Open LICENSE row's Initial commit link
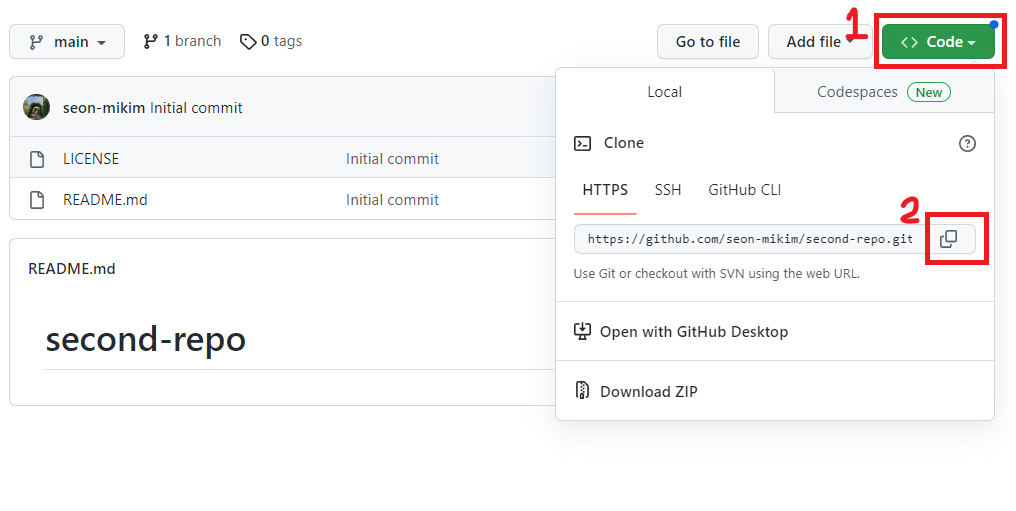This screenshot has width=1016, height=511. tap(392, 159)
